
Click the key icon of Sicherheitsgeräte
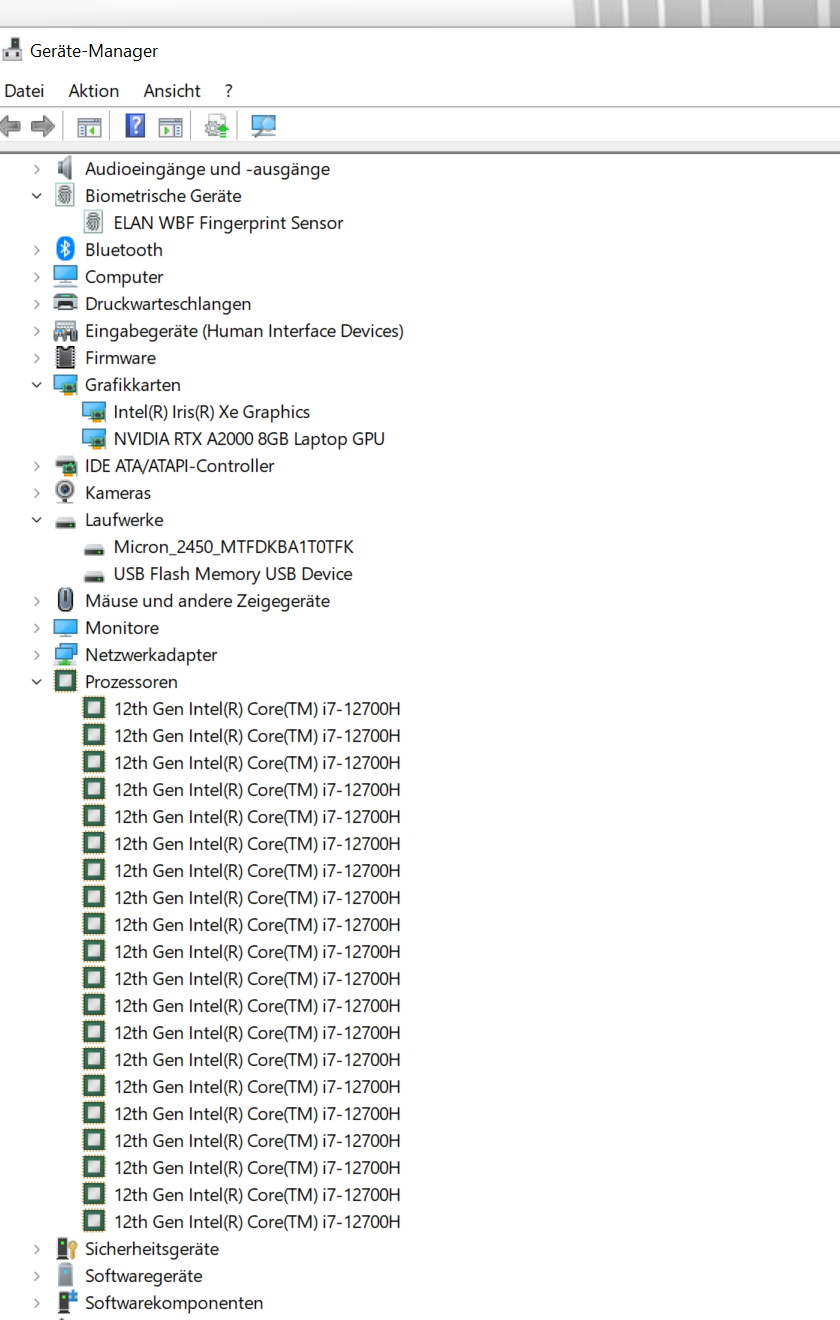click(x=66, y=1249)
